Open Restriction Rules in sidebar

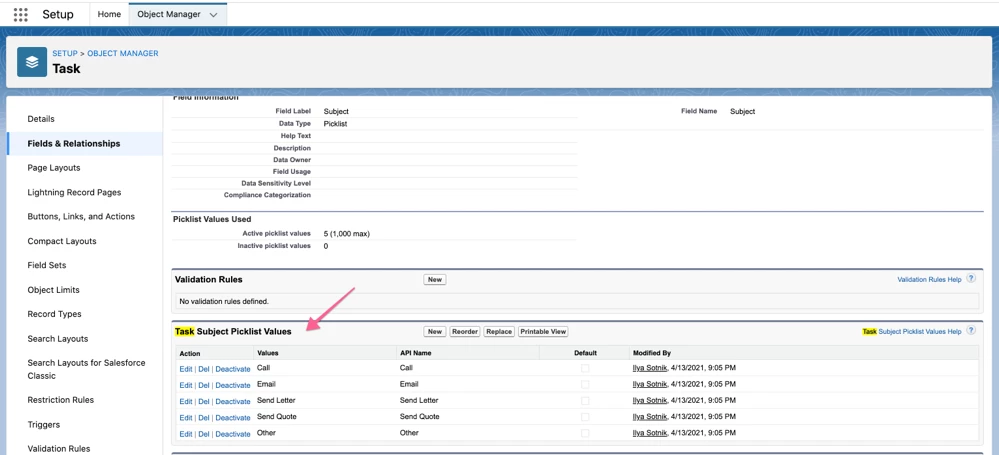click(x=61, y=400)
